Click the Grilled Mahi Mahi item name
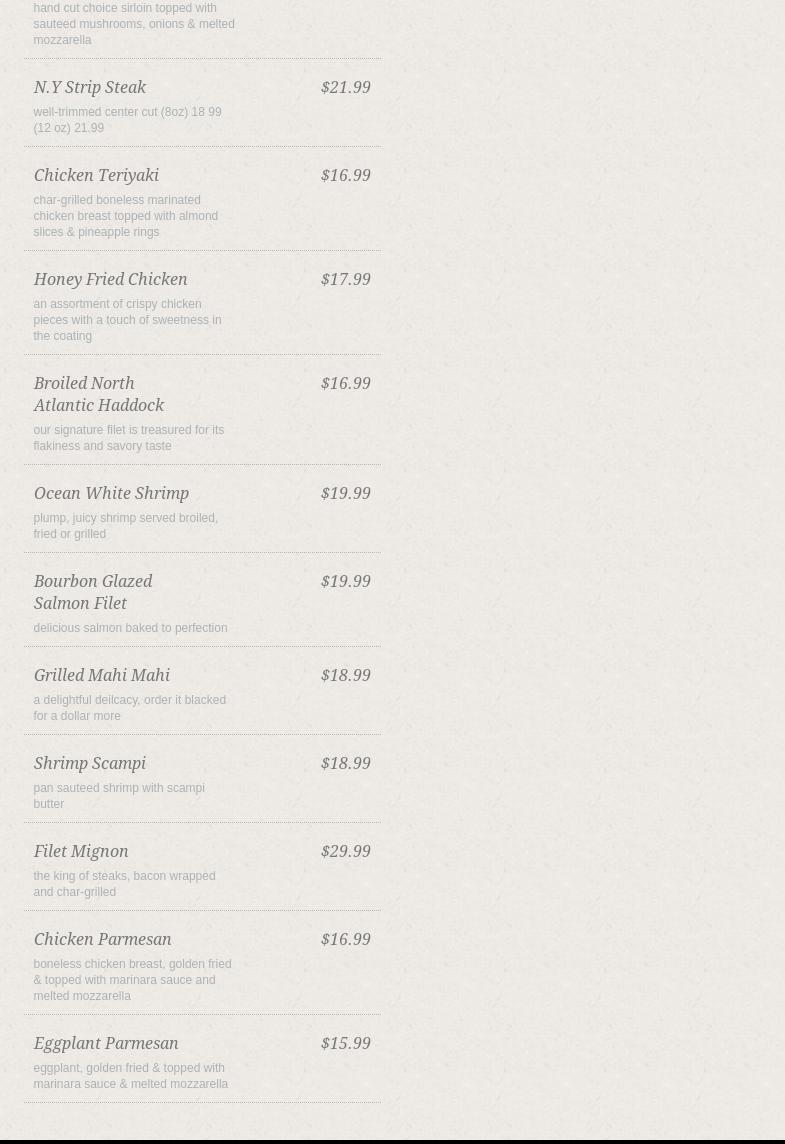Screen dimensions: 785x1144 102,676
